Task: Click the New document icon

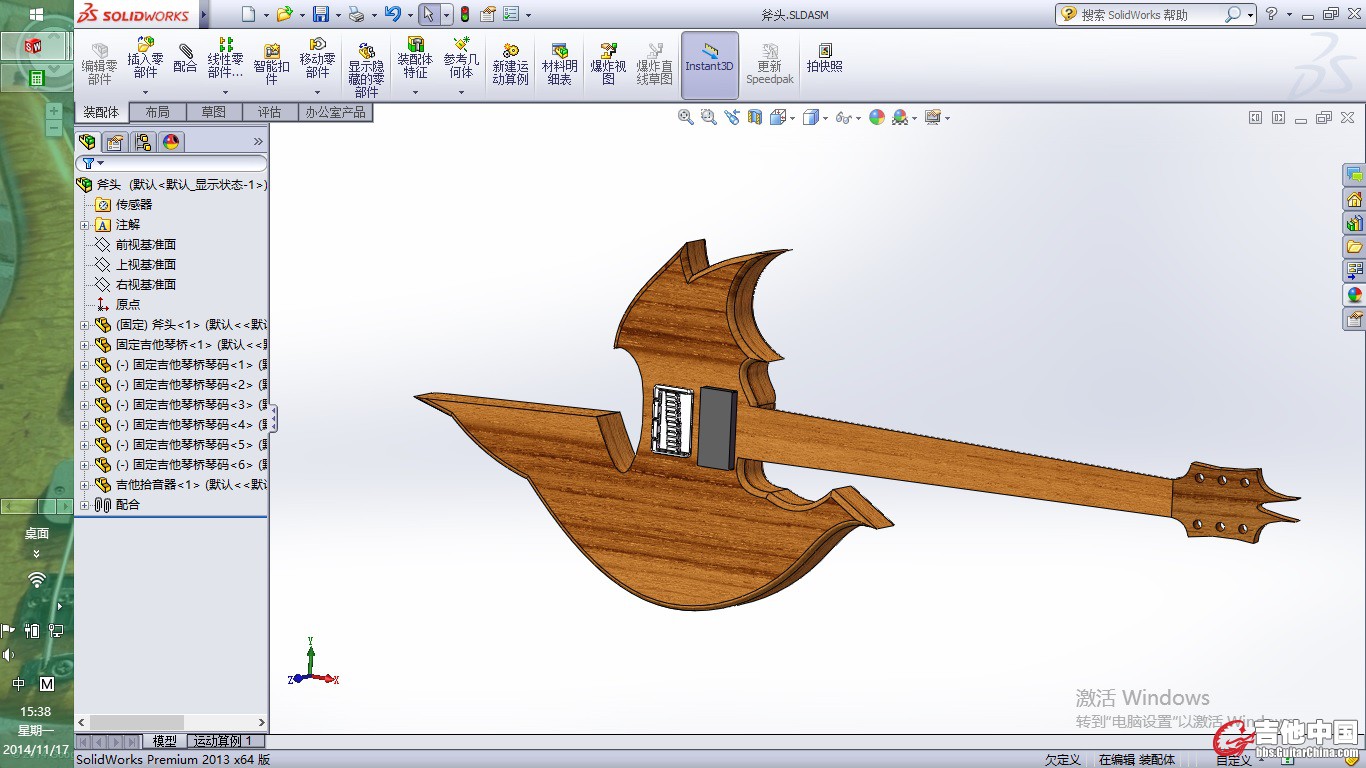Action: (x=248, y=14)
